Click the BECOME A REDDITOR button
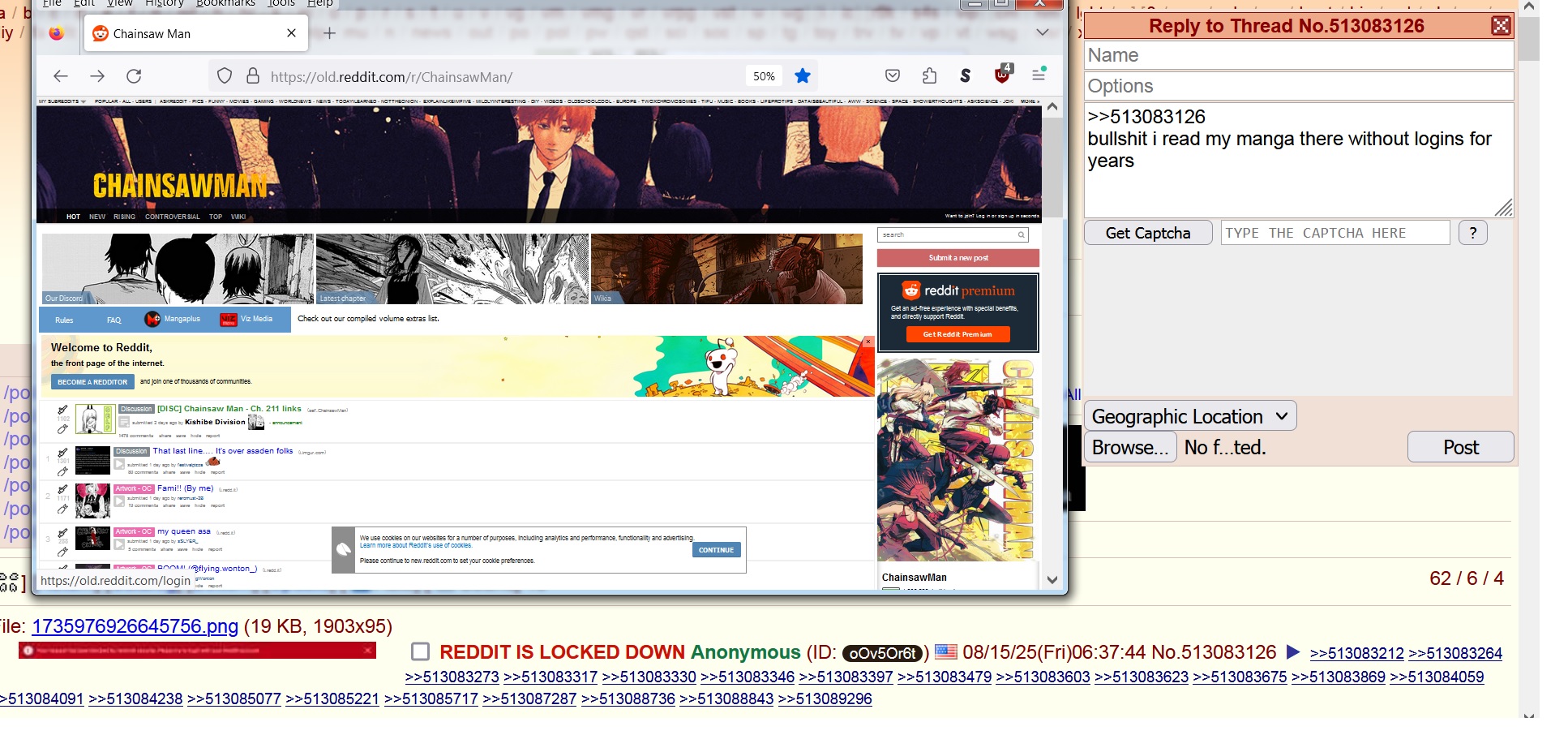This screenshot has height=735, width=1568. pyautogui.click(x=92, y=382)
